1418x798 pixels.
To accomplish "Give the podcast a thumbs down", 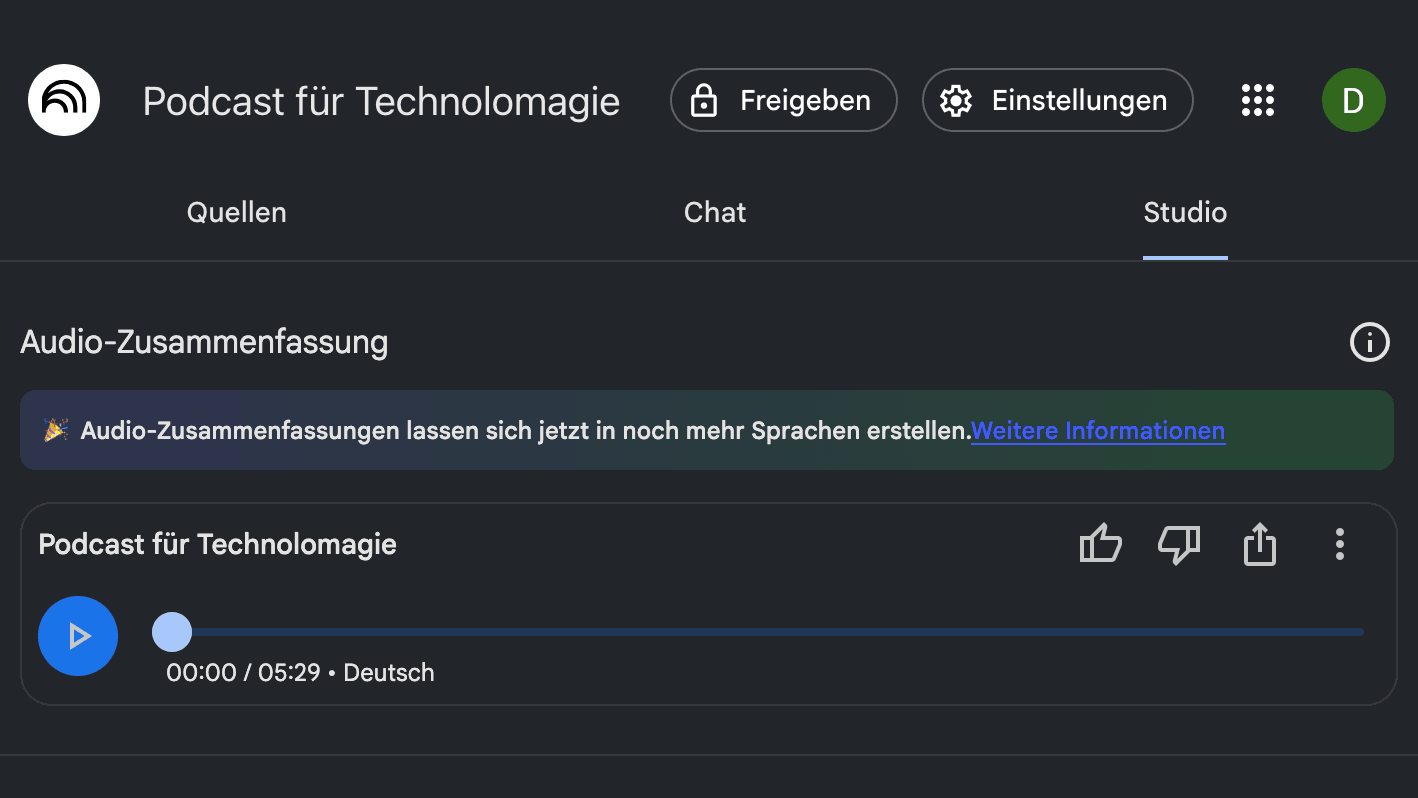I will 1179,545.
